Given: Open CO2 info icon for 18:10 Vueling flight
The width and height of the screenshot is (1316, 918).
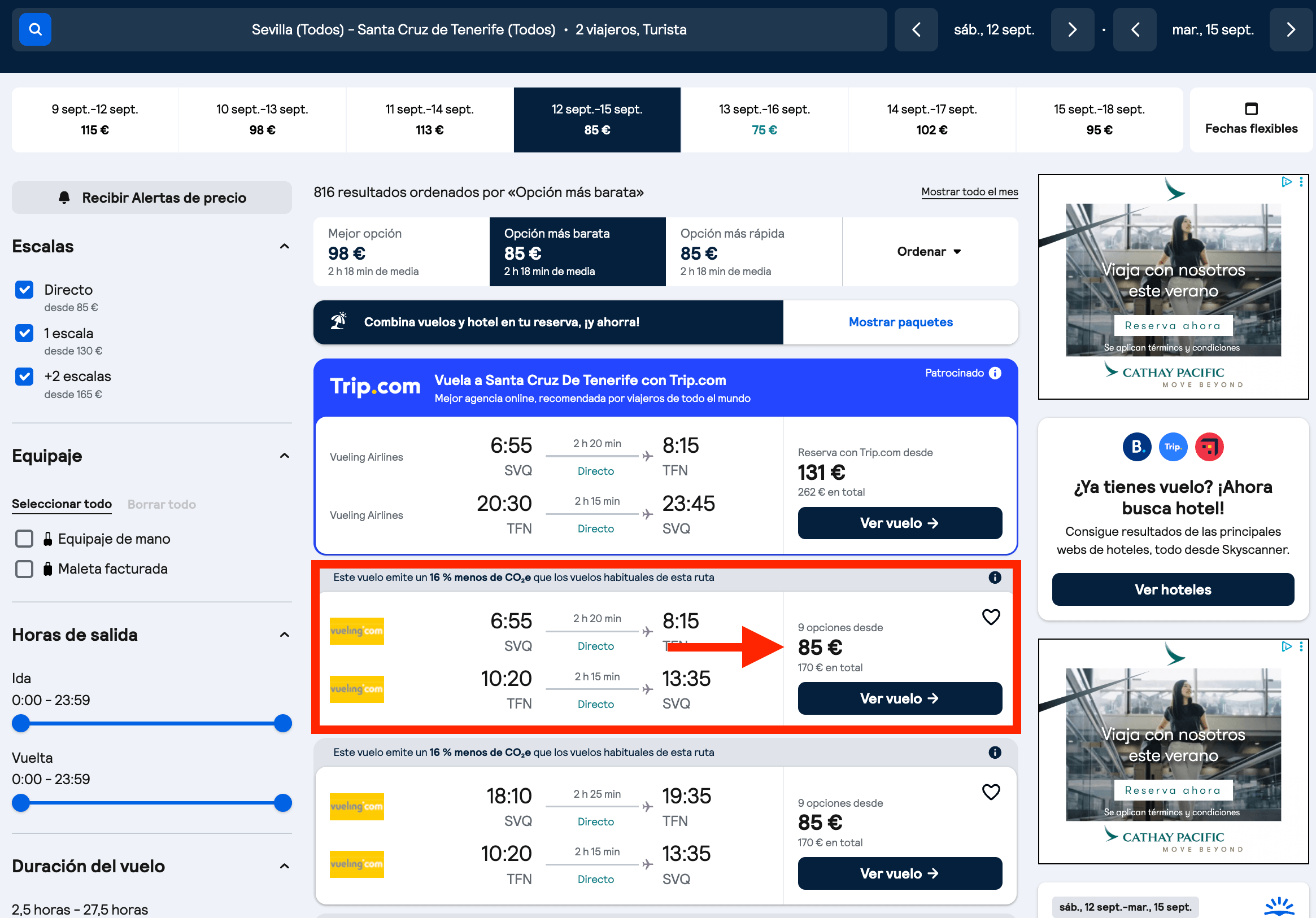Looking at the screenshot, I should click(x=995, y=753).
